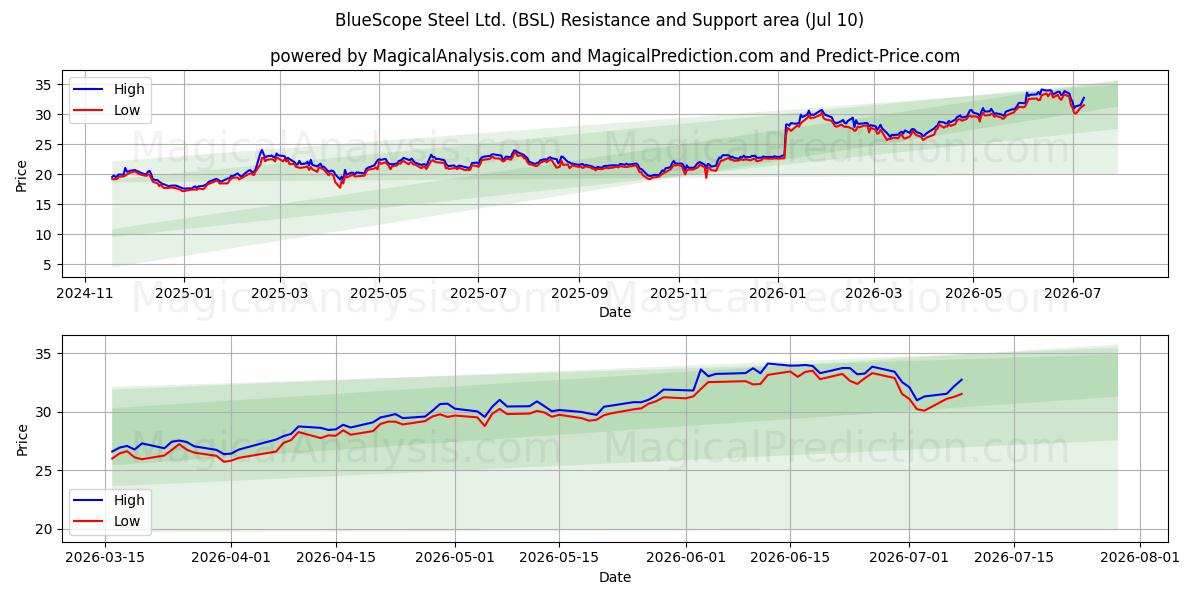Select y-axis tick '20' on the lower chart

click(46, 529)
